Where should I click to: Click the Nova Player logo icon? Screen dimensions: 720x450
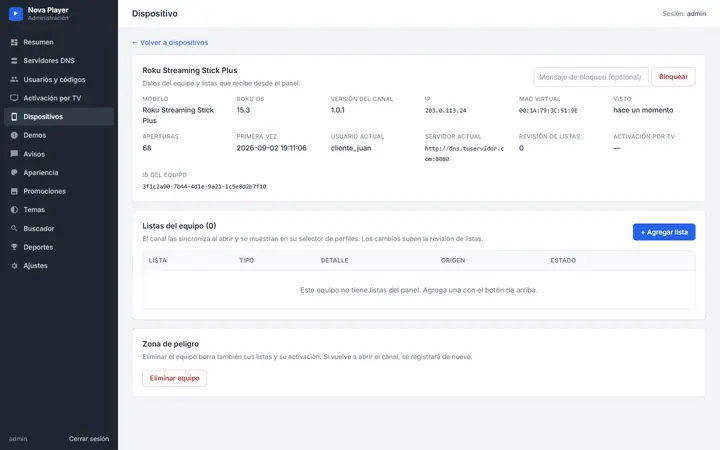pyautogui.click(x=16, y=14)
